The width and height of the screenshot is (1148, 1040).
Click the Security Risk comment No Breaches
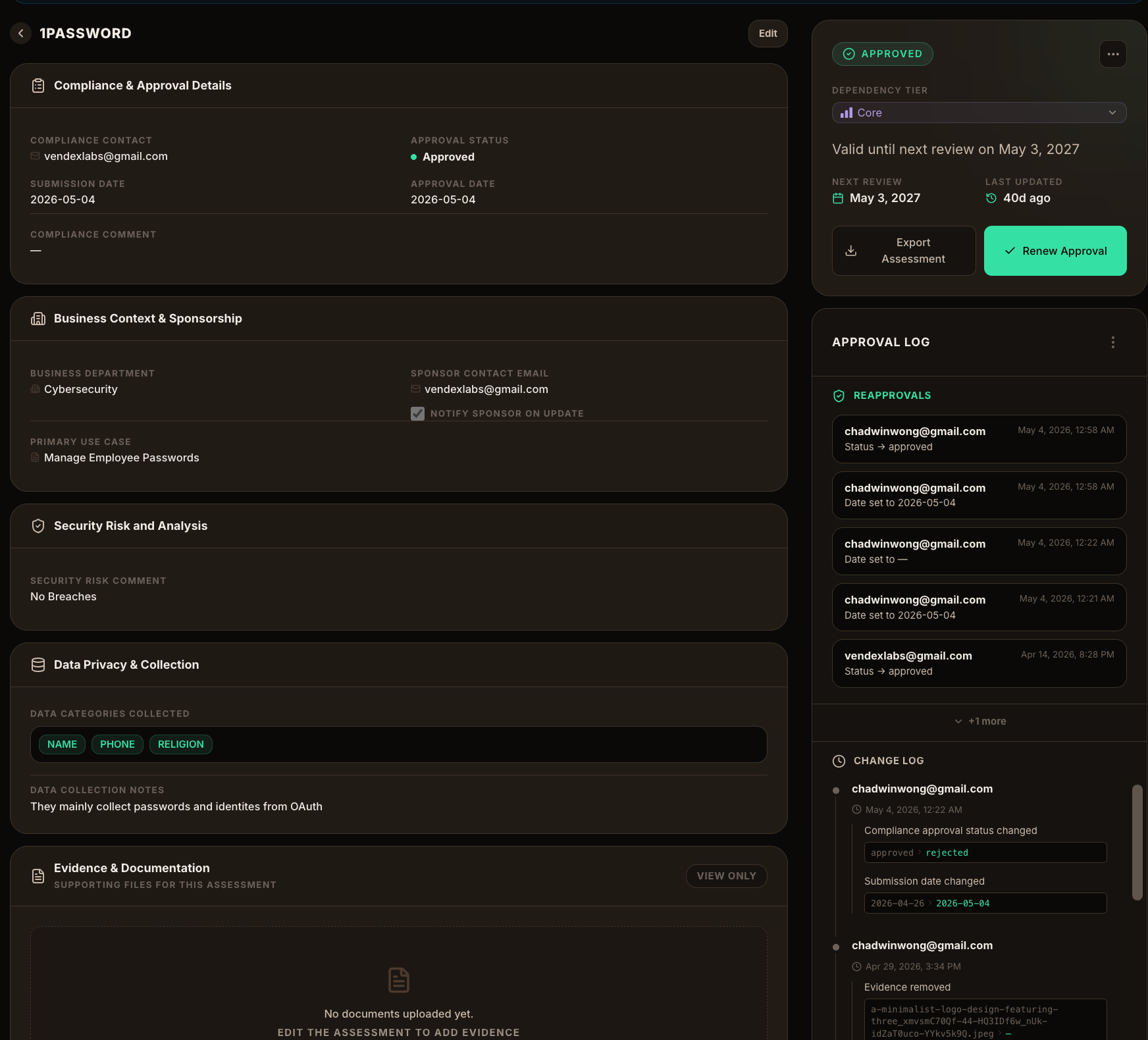(63, 596)
